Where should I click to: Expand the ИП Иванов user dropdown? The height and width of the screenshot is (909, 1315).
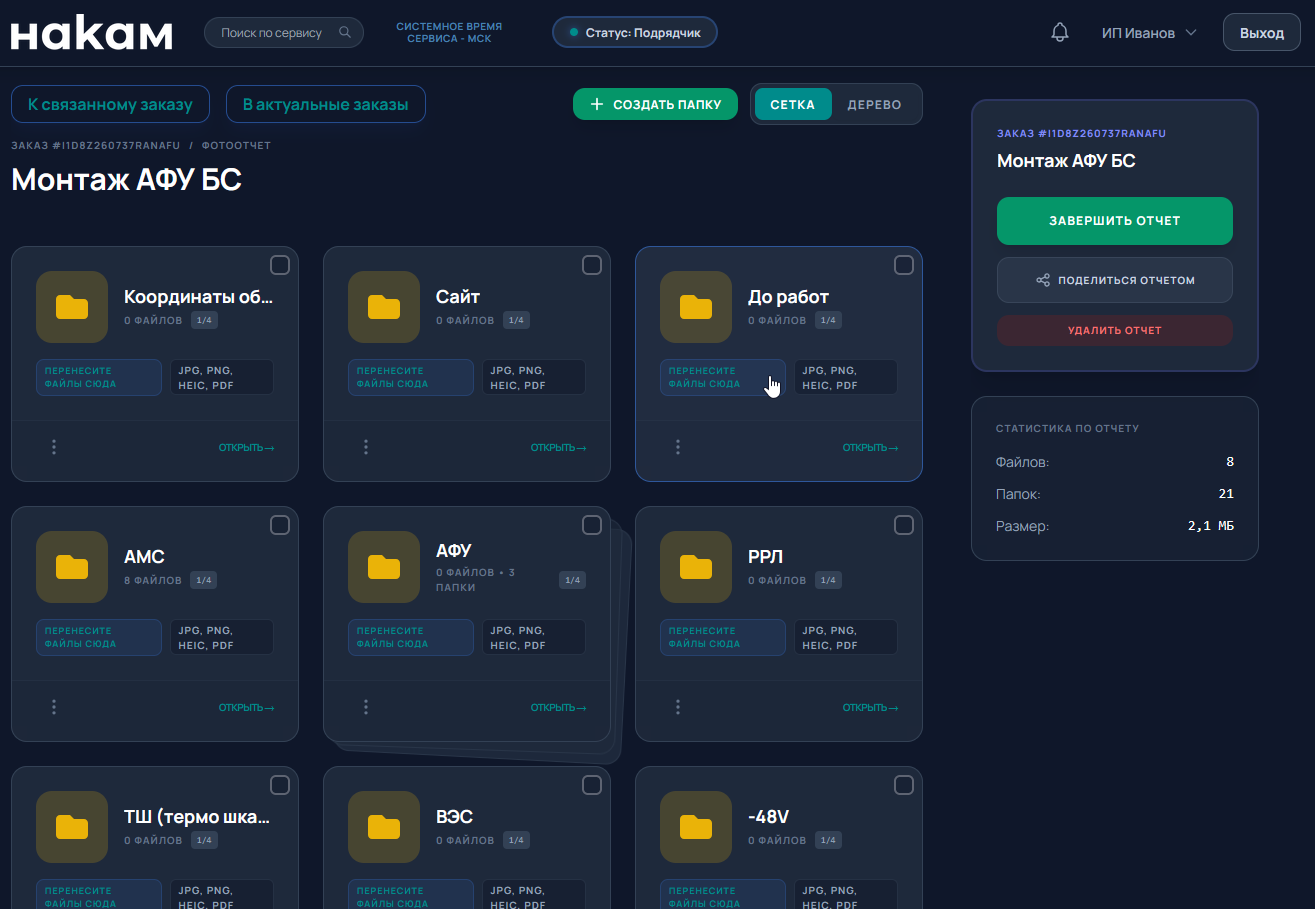click(x=1149, y=33)
